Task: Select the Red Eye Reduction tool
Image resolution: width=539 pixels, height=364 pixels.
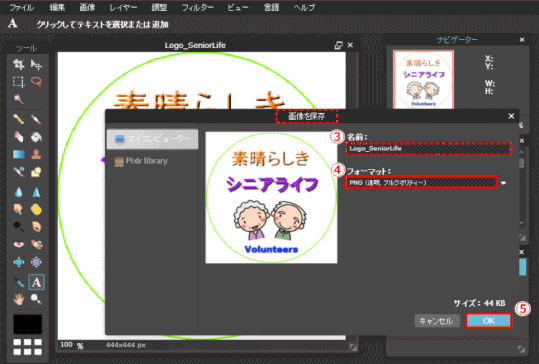Action: [19, 244]
